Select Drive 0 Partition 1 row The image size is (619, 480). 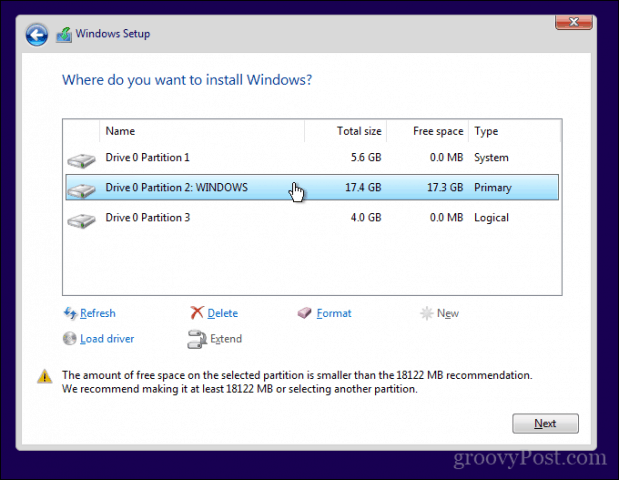point(312,158)
